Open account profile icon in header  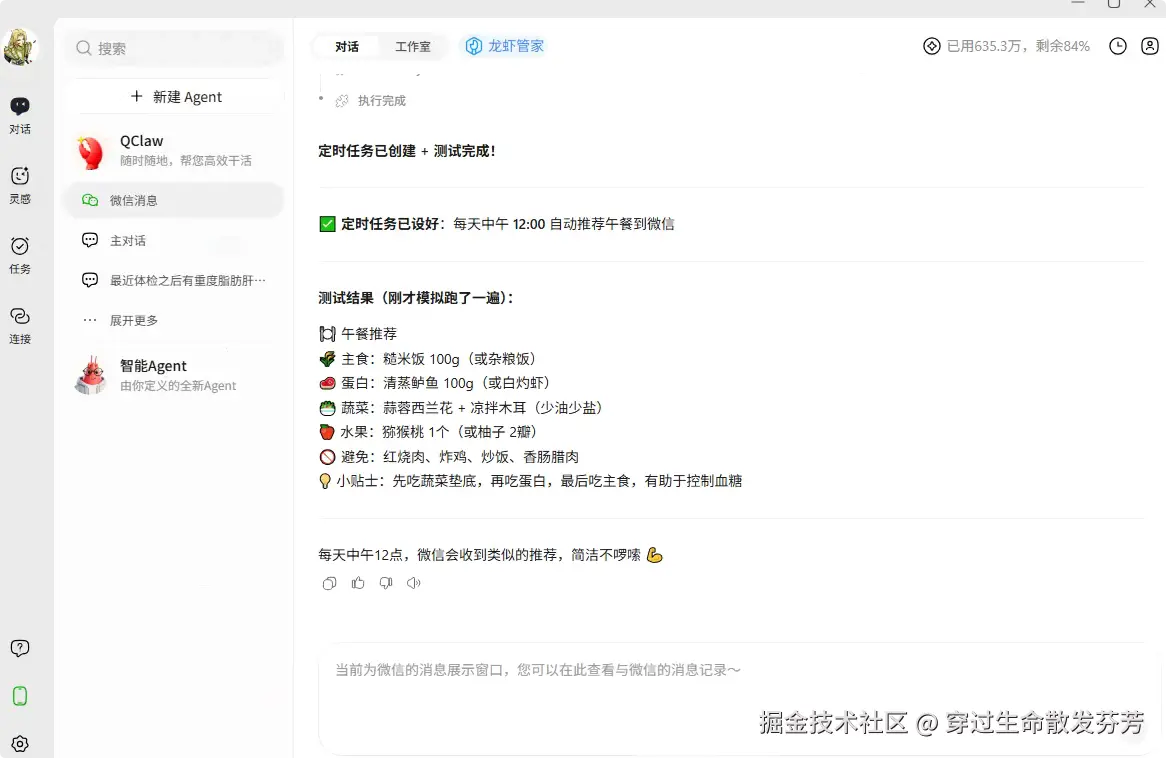(1150, 46)
